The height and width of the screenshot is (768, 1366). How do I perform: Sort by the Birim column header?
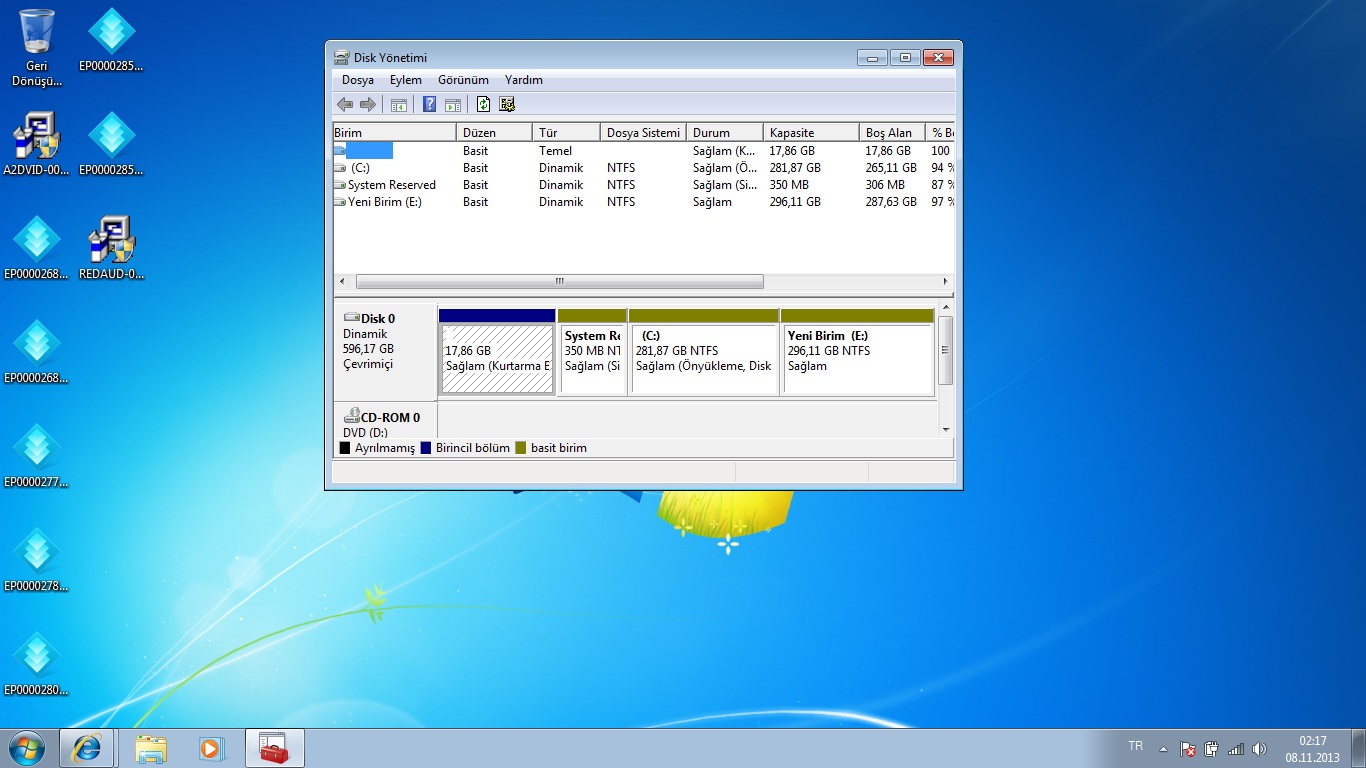pyautogui.click(x=394, y=132)
